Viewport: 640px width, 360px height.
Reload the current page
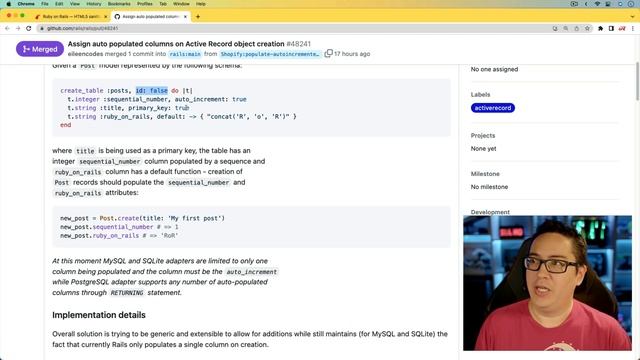29,28
